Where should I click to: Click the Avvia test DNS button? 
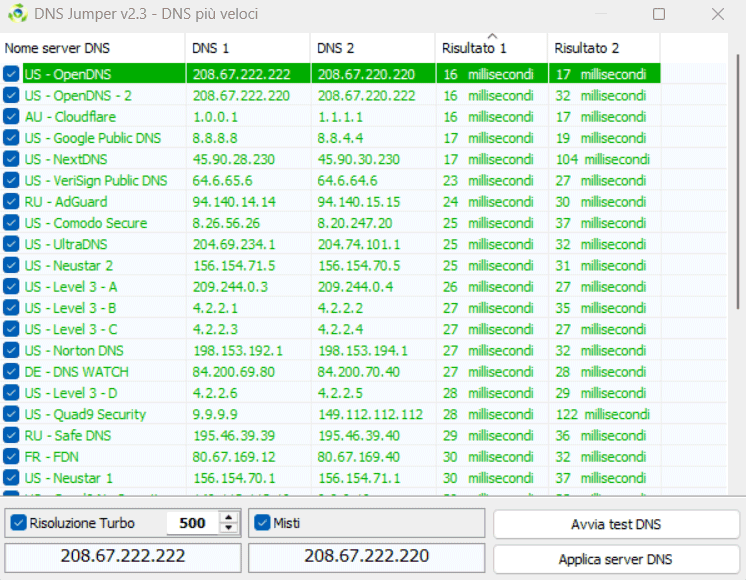616,524
